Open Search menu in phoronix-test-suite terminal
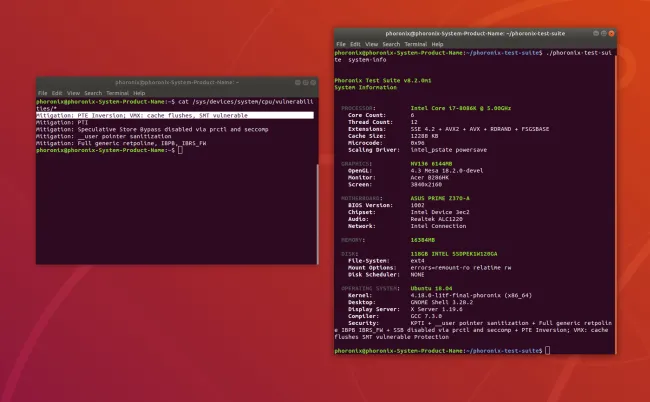The height and width of the screenshot is (402, 650). (x=391, y=44)
